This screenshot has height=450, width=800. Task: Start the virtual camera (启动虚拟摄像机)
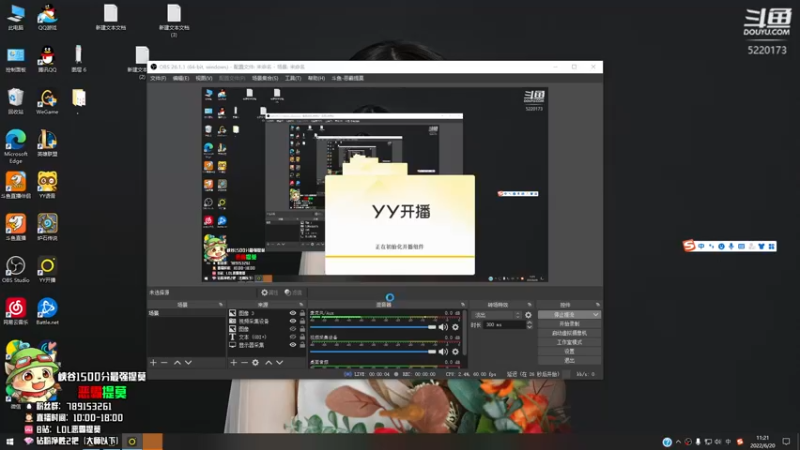569,333
